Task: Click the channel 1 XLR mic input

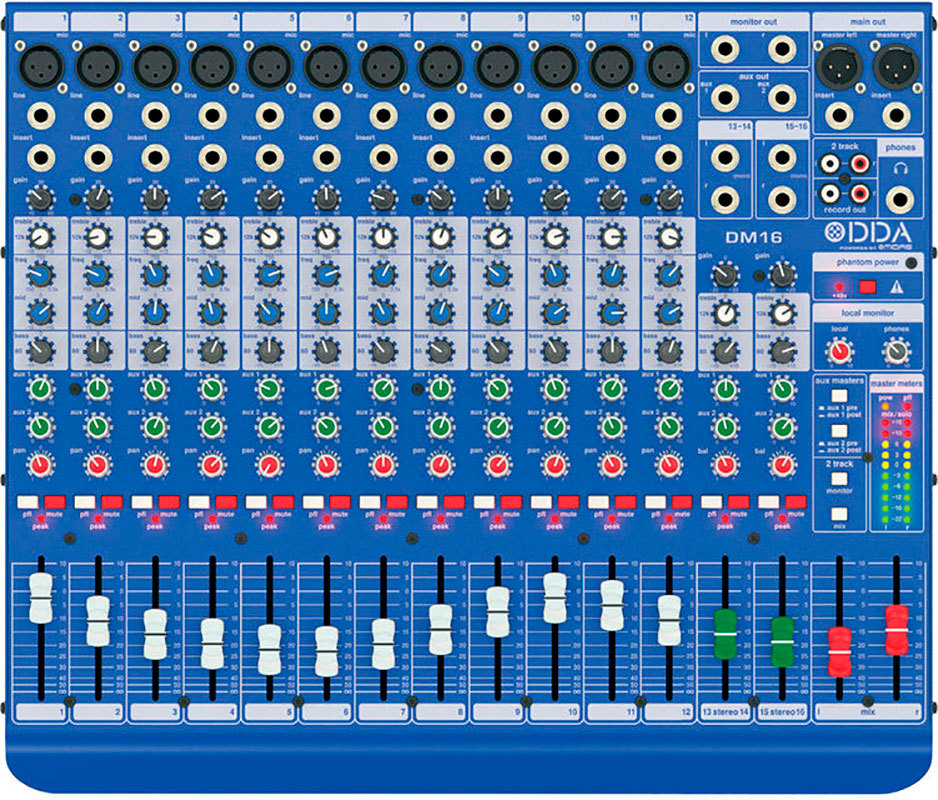Action: click(x=42, y=68)
